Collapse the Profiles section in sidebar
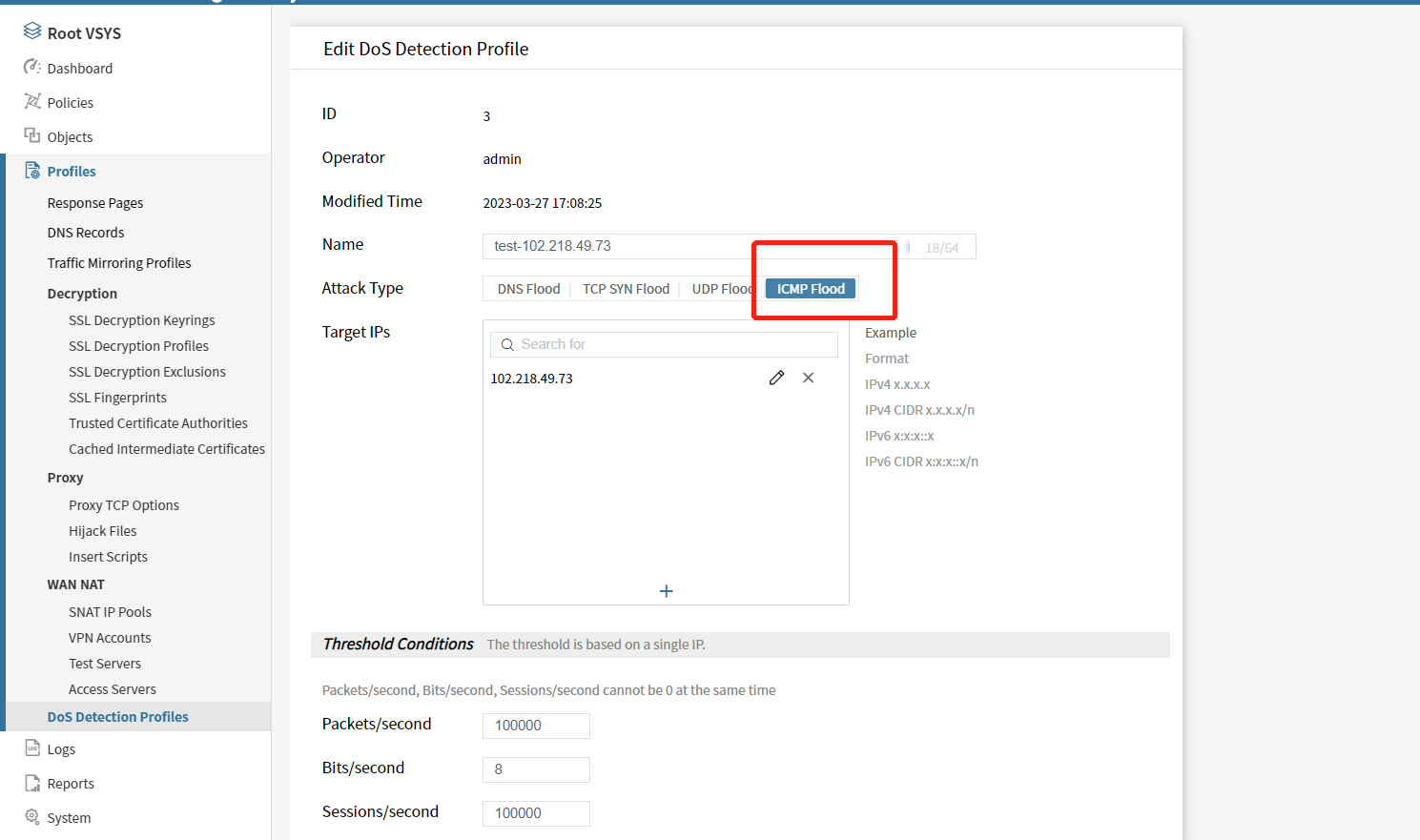Viewport: 1420px width, 840px height. tap(72, 172)
